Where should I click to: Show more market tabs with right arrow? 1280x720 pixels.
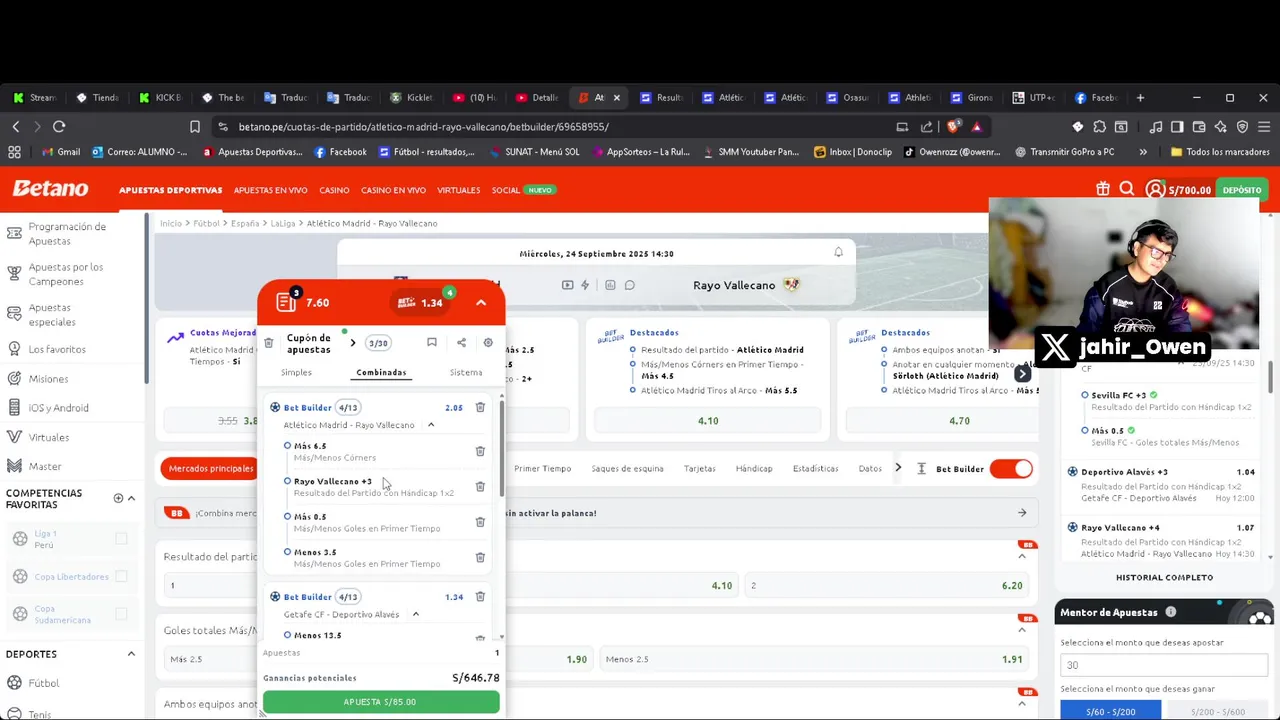pos(897,468)
